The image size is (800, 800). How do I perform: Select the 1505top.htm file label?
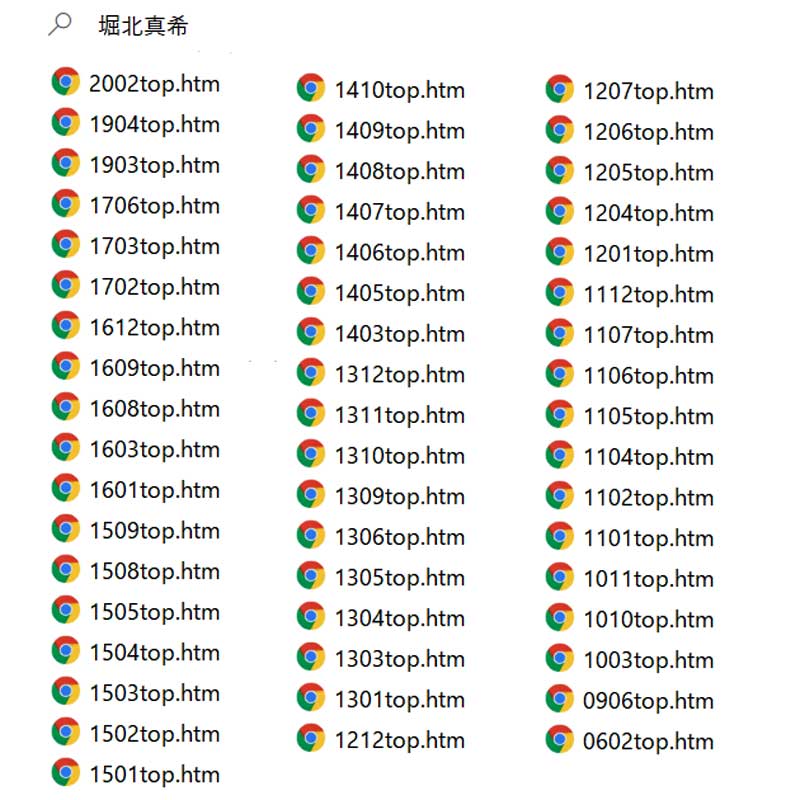pyautogui.click(x=155, y=612)
